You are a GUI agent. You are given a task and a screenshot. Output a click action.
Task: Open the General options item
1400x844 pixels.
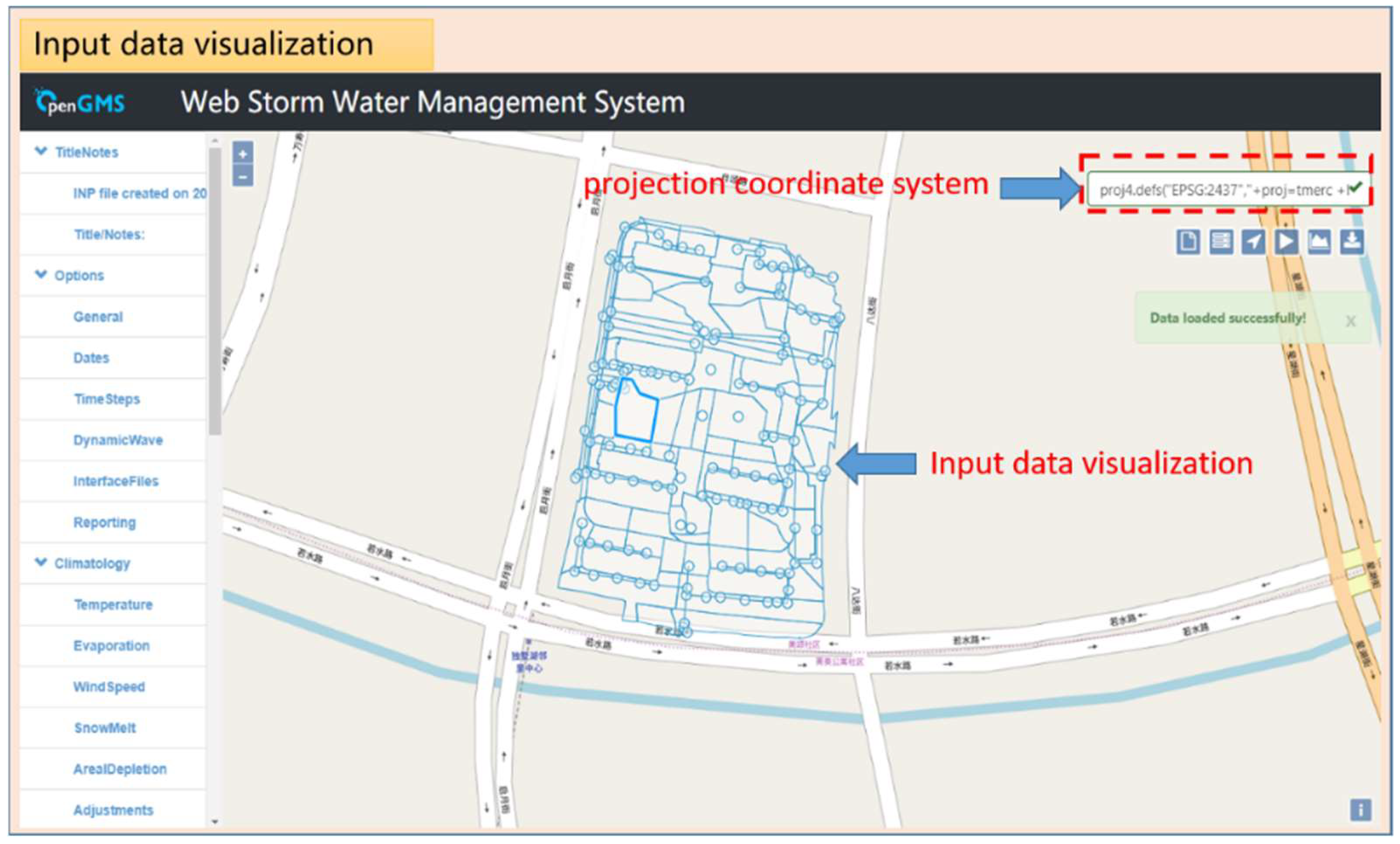point(98,317)
